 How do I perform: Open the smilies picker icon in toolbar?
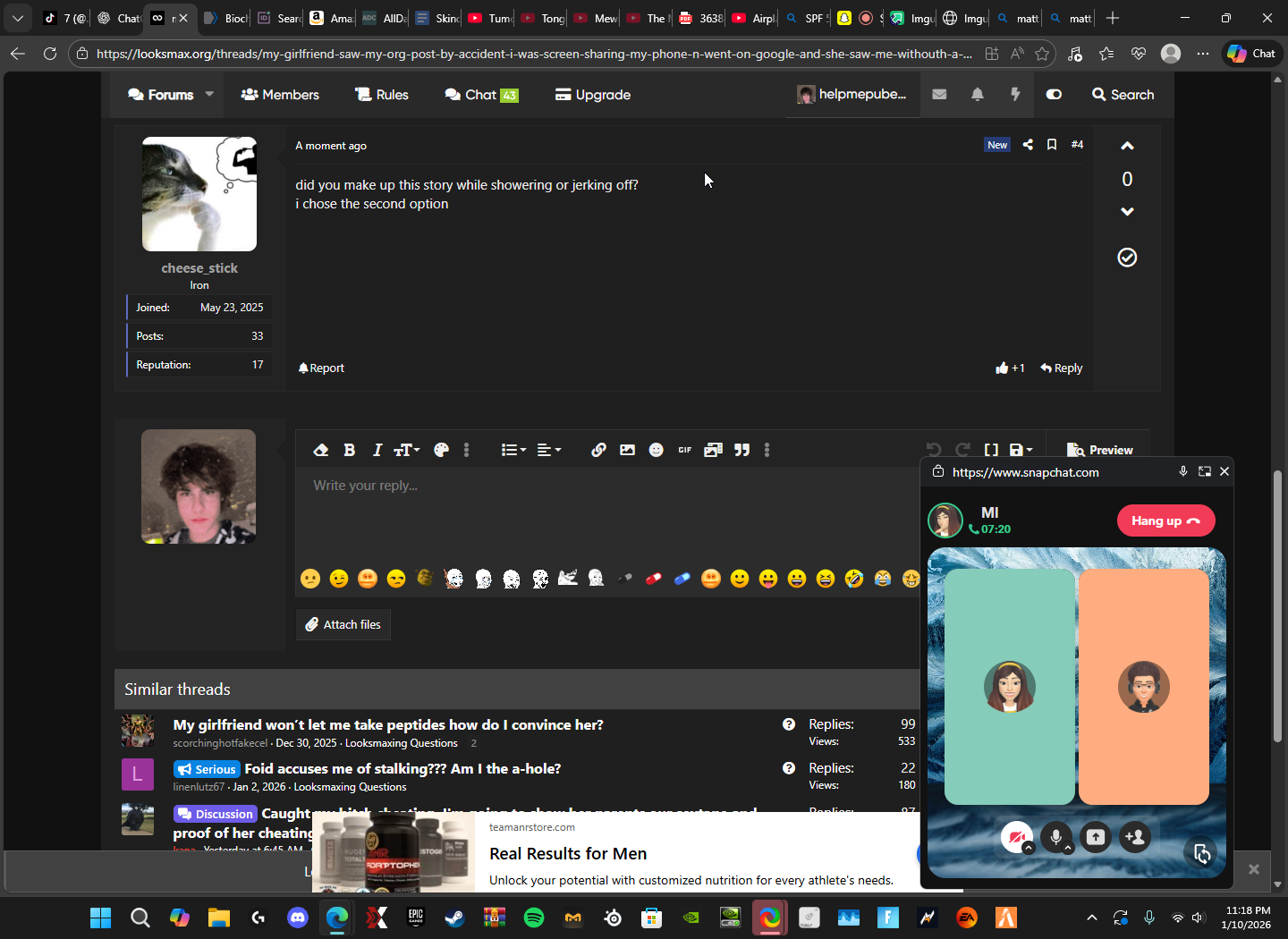pos(656,450)
